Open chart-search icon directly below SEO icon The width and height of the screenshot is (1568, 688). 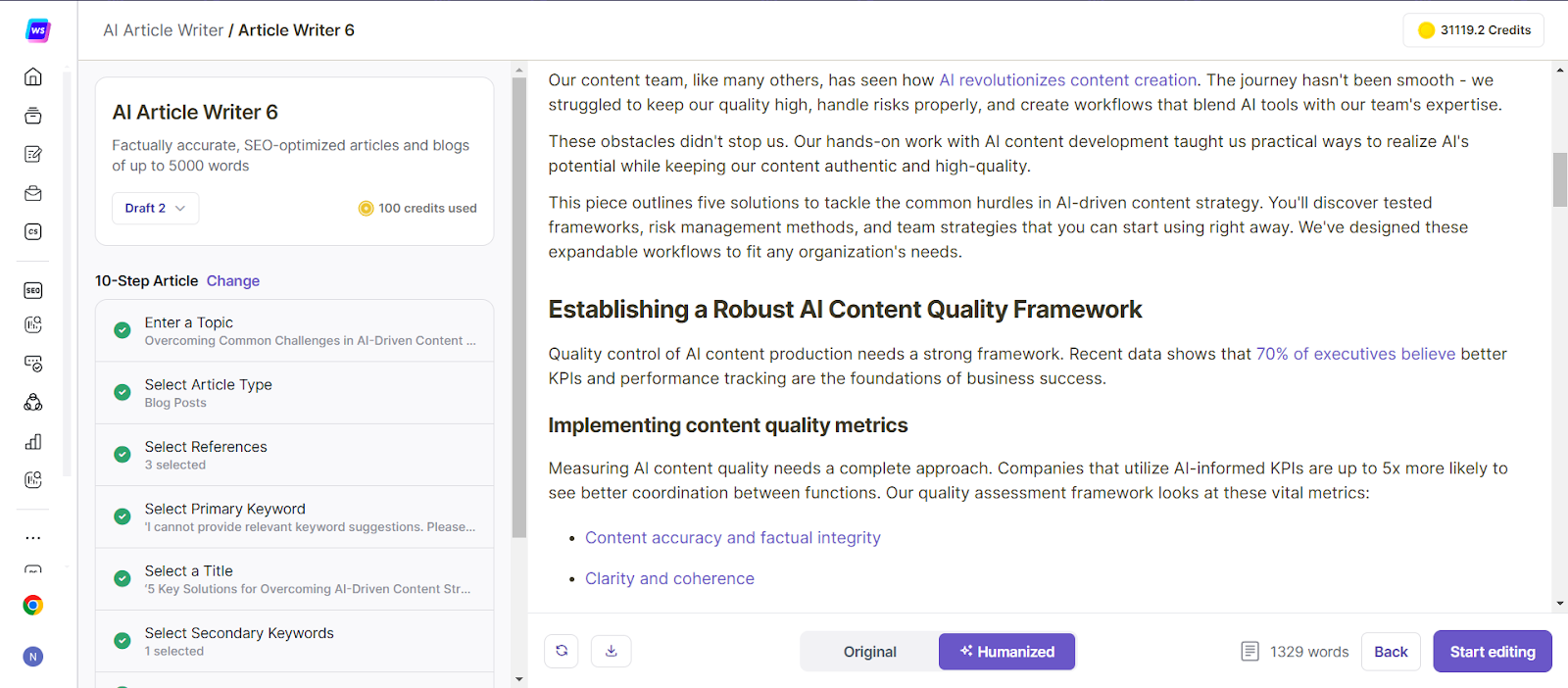[x=33, y=324]
